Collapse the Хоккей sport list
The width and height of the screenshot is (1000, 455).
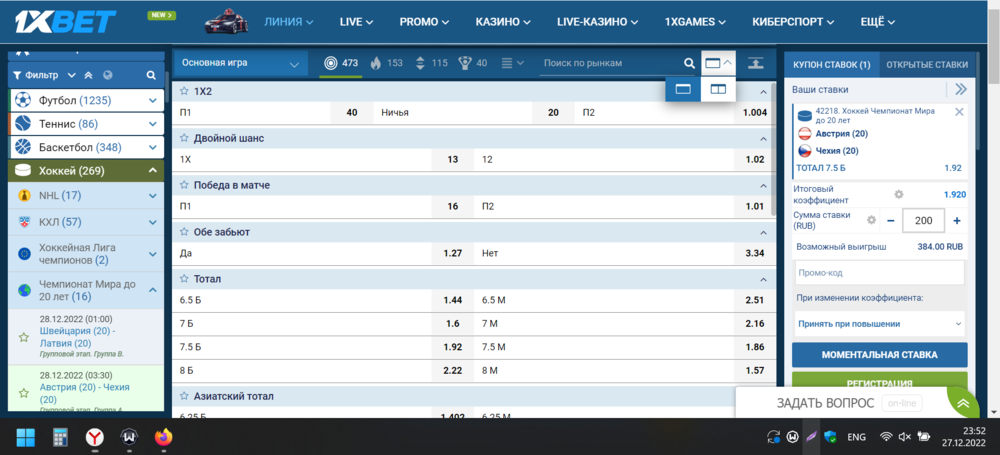coord(152,170)
